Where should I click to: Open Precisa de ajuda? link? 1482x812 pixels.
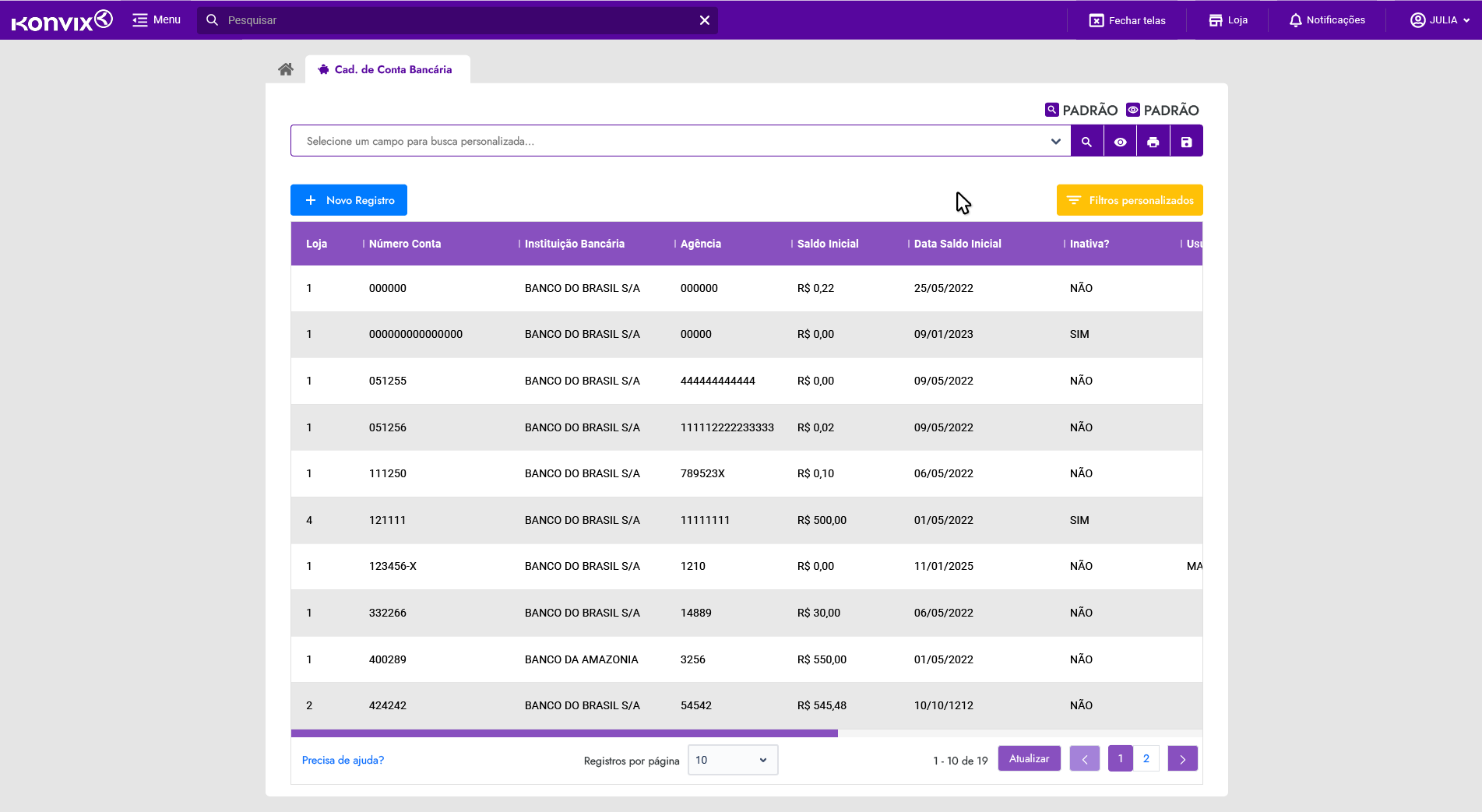point(343,760)
